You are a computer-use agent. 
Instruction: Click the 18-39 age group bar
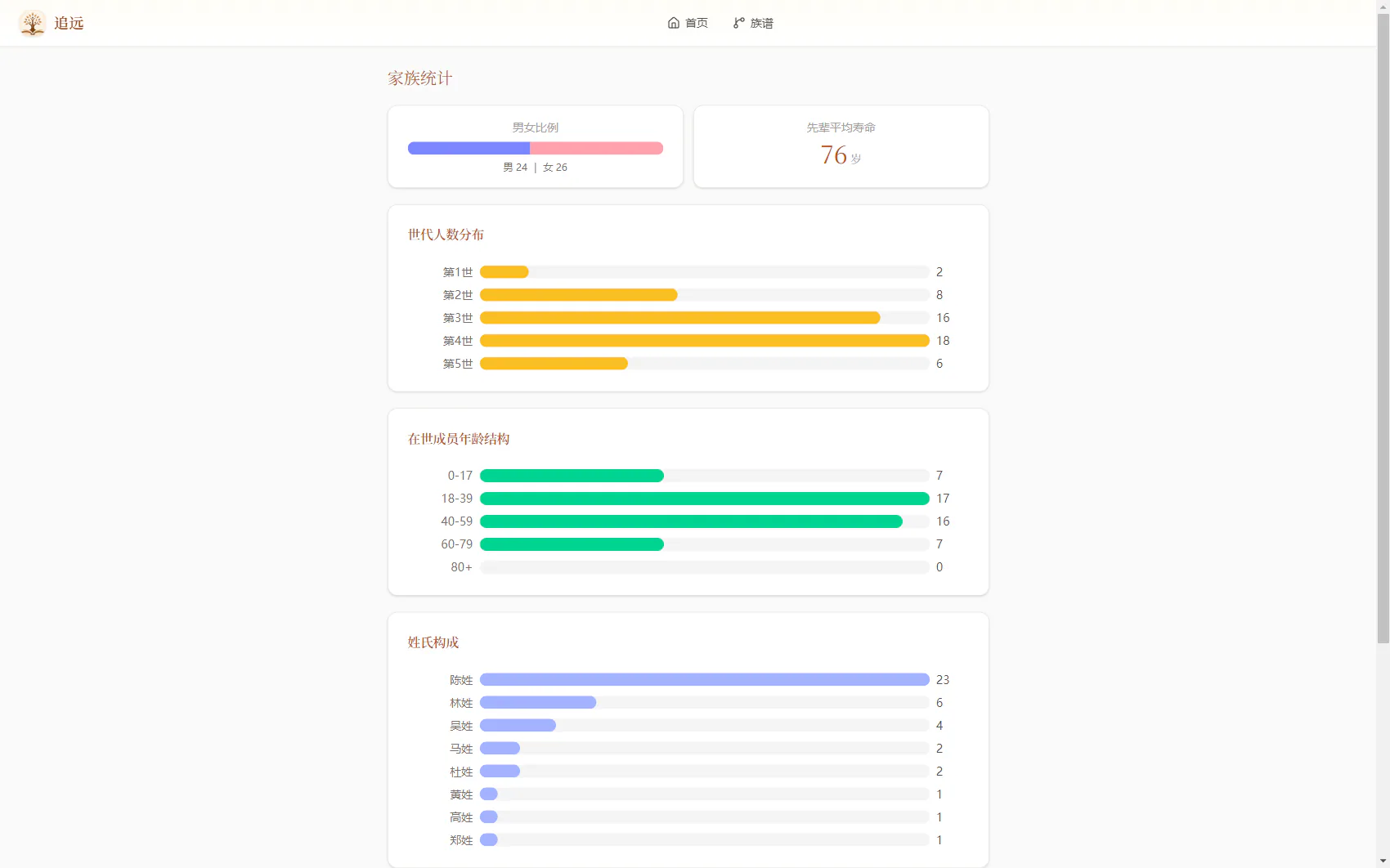(704, 499)
